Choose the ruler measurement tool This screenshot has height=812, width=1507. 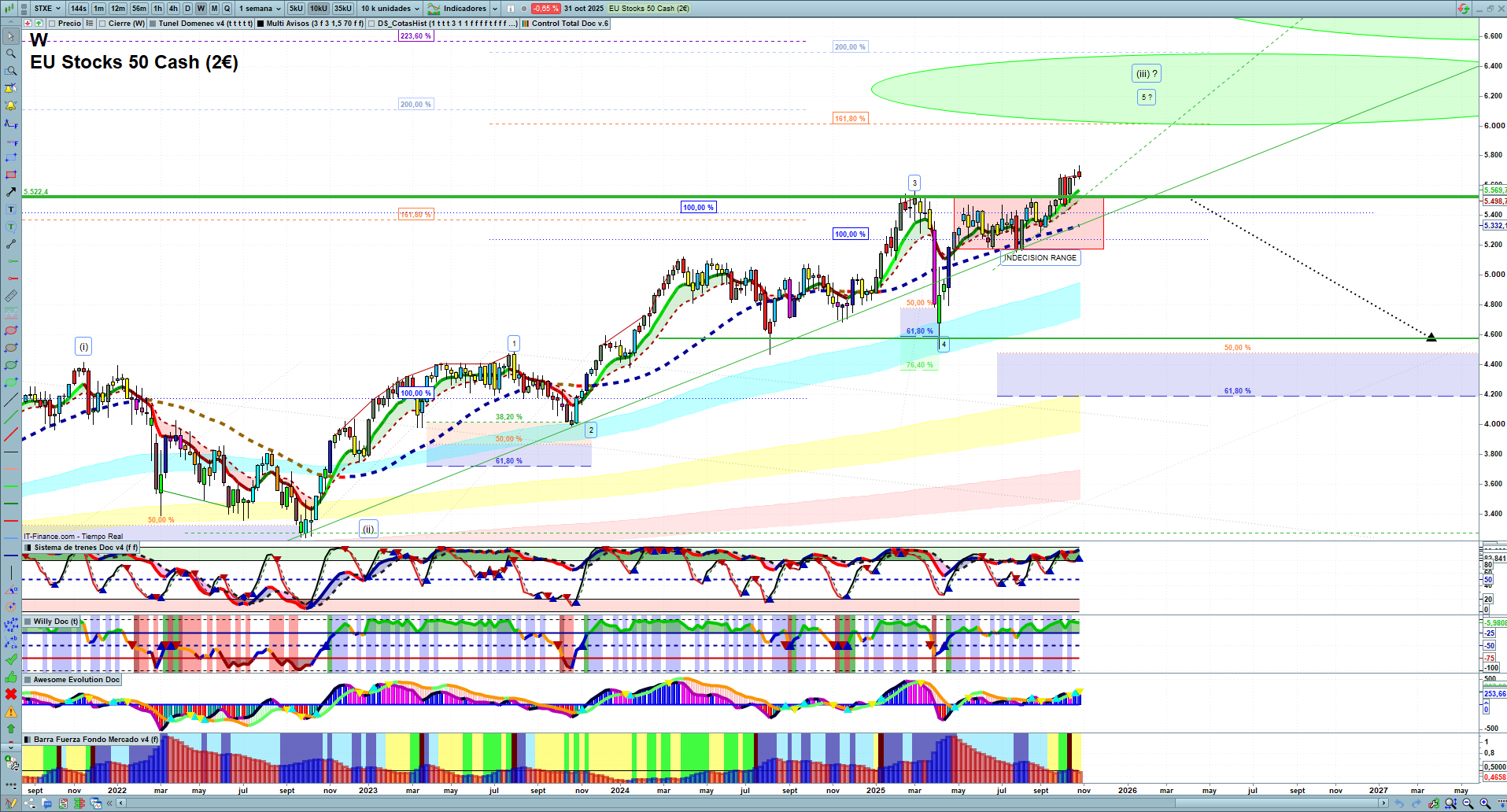(x=11, y=296)
